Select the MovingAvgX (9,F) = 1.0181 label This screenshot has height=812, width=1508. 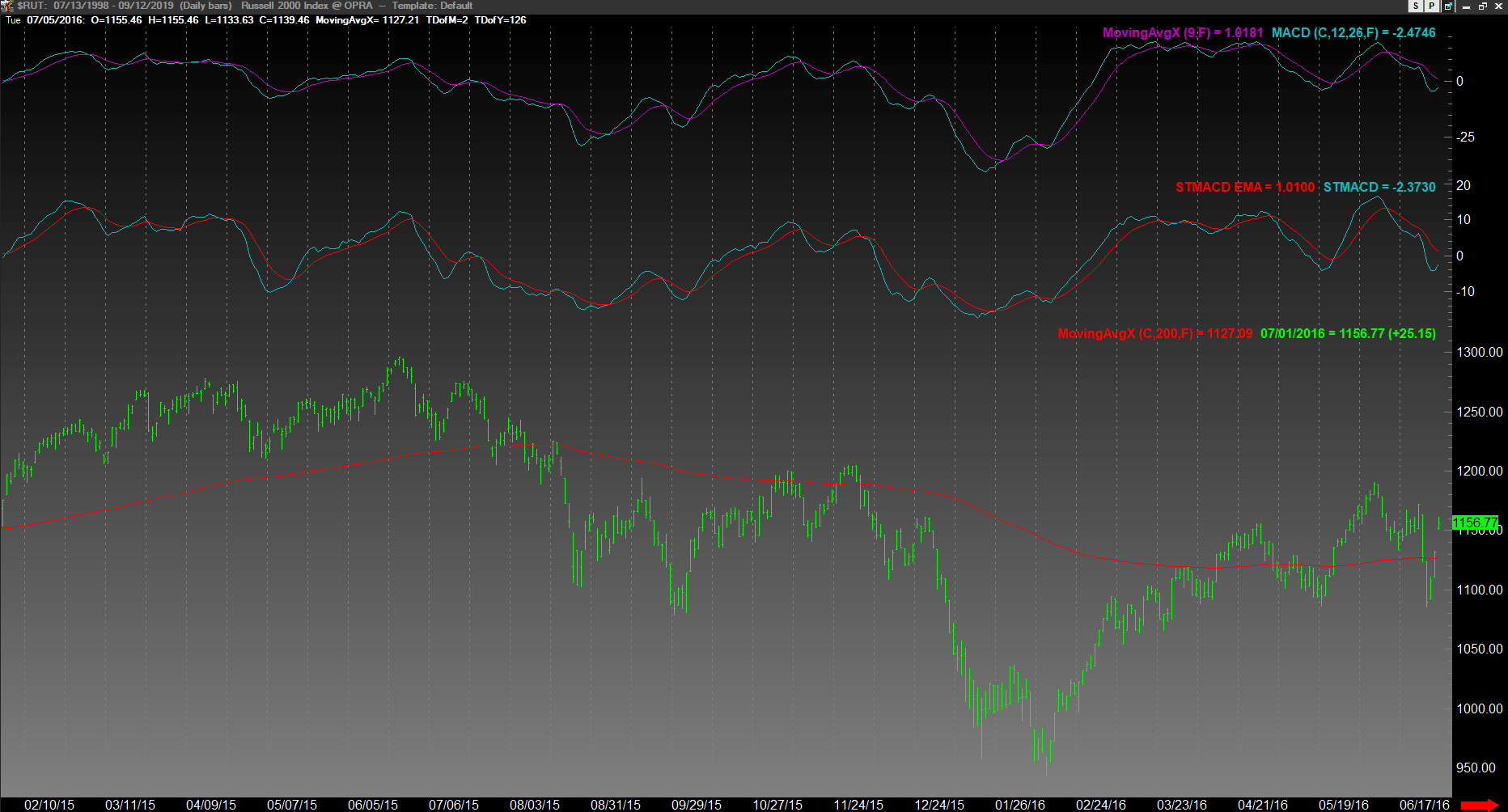[x=1182, y=32]
